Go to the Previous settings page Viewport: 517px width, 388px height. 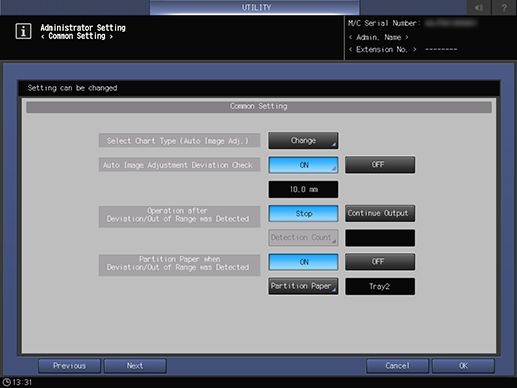tap(69, 366)
